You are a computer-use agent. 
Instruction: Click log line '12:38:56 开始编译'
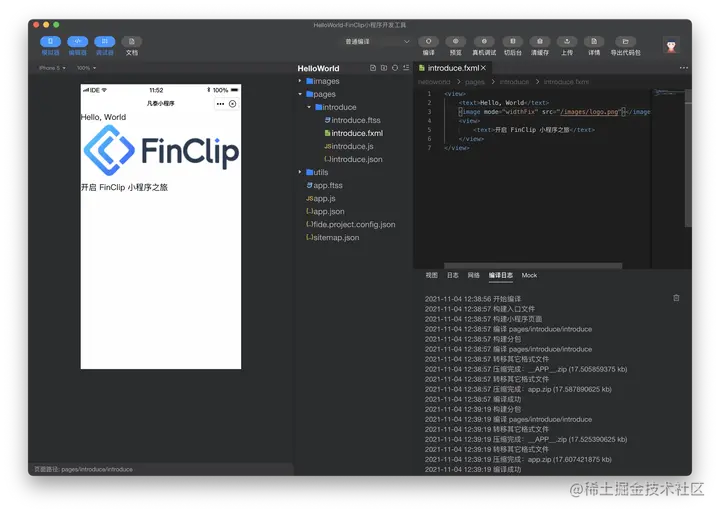(x=473, y=299)
